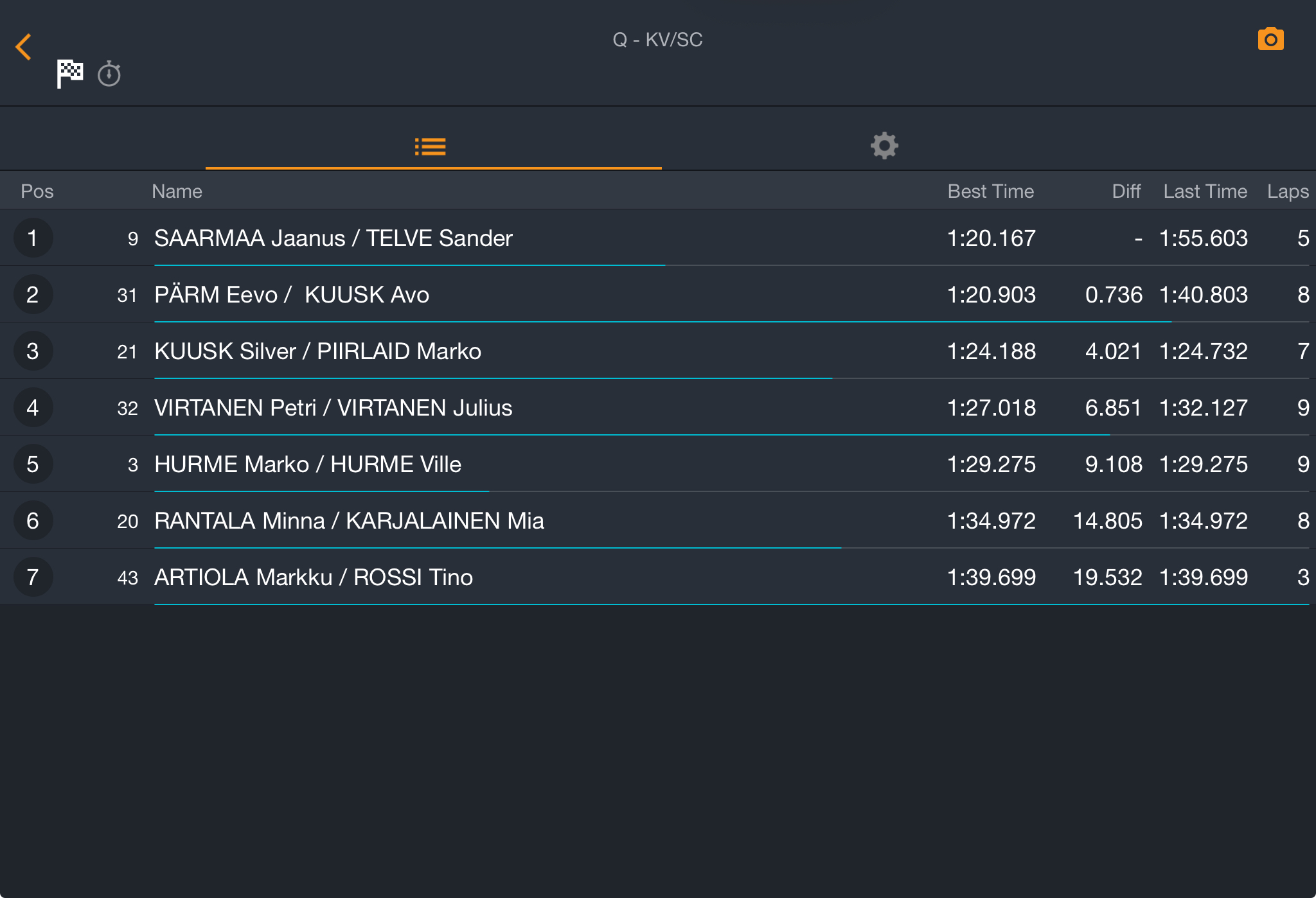Tap the stopwatch timer icon
This screenshot has height=898, width=1316.
point(109,74)
